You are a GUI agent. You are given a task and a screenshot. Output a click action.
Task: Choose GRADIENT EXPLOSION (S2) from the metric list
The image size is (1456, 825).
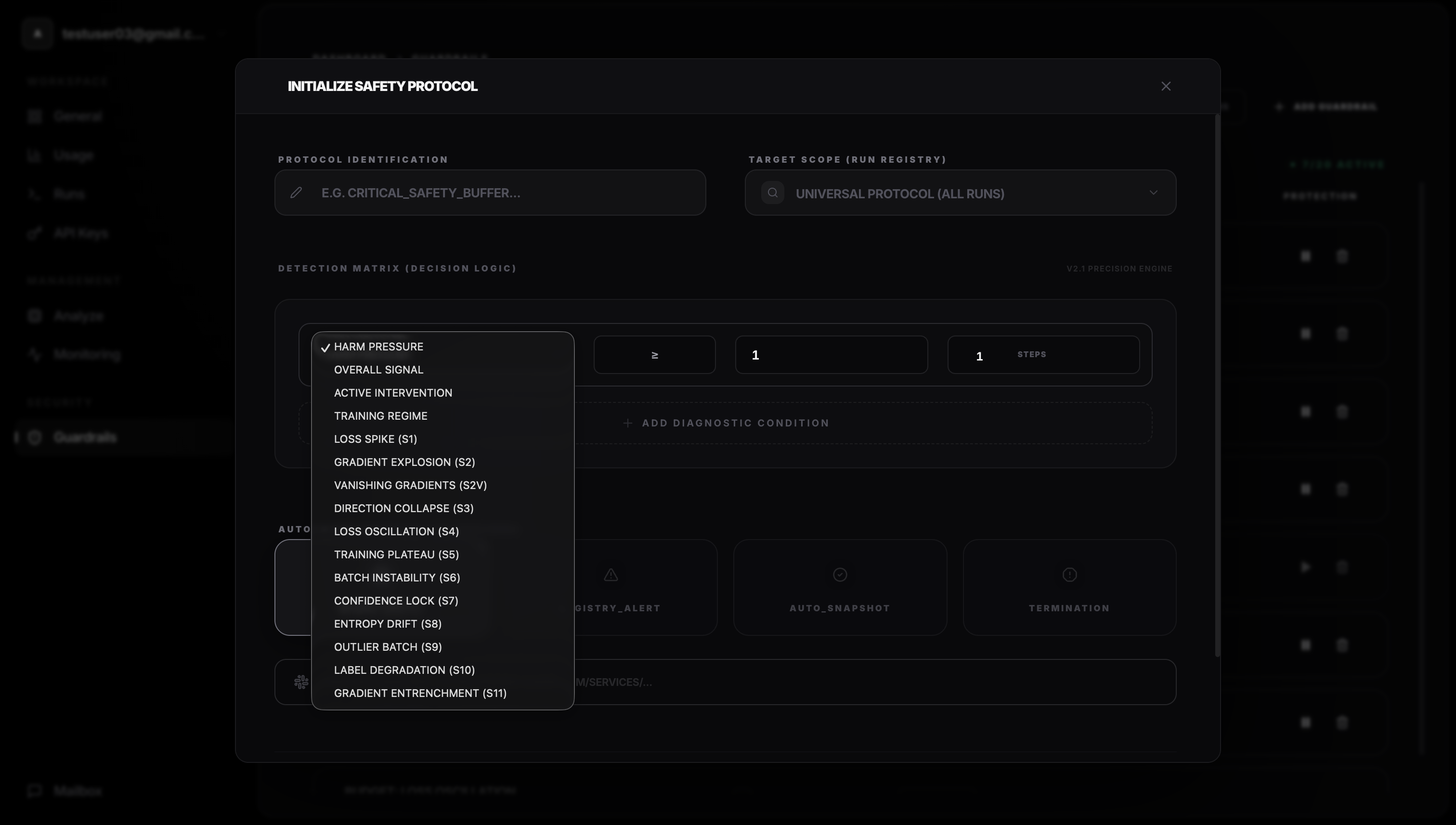(404, 462)
